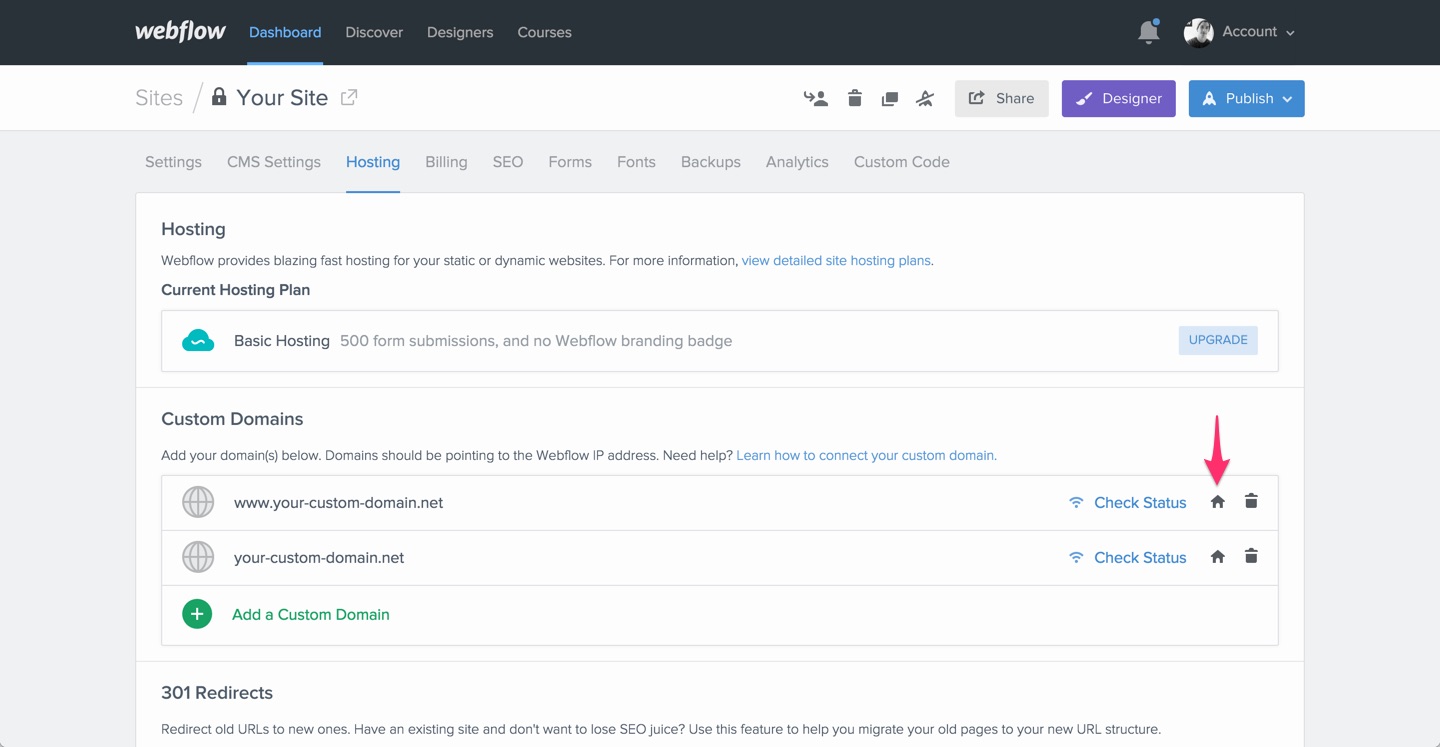The width and height of the screenshot is (1440, 747).
Task: Click the green plus add domain icon
Action: pyautogui.click(x=197, y=614)
